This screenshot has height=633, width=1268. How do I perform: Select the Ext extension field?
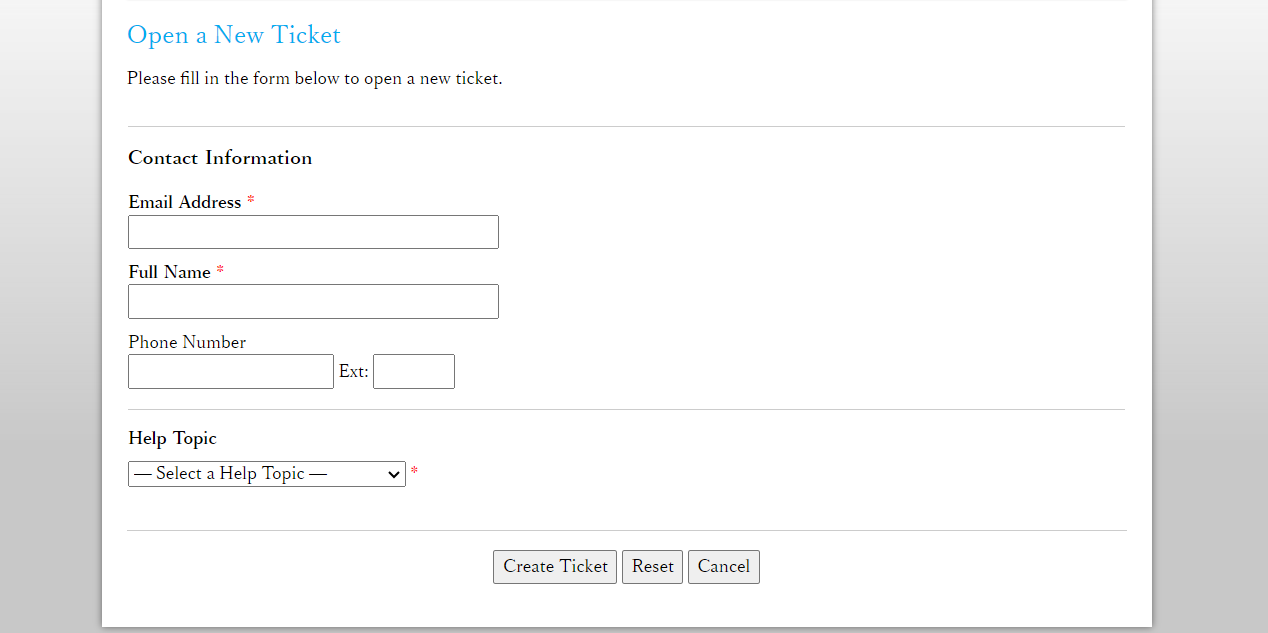click(x=414, y=372)
